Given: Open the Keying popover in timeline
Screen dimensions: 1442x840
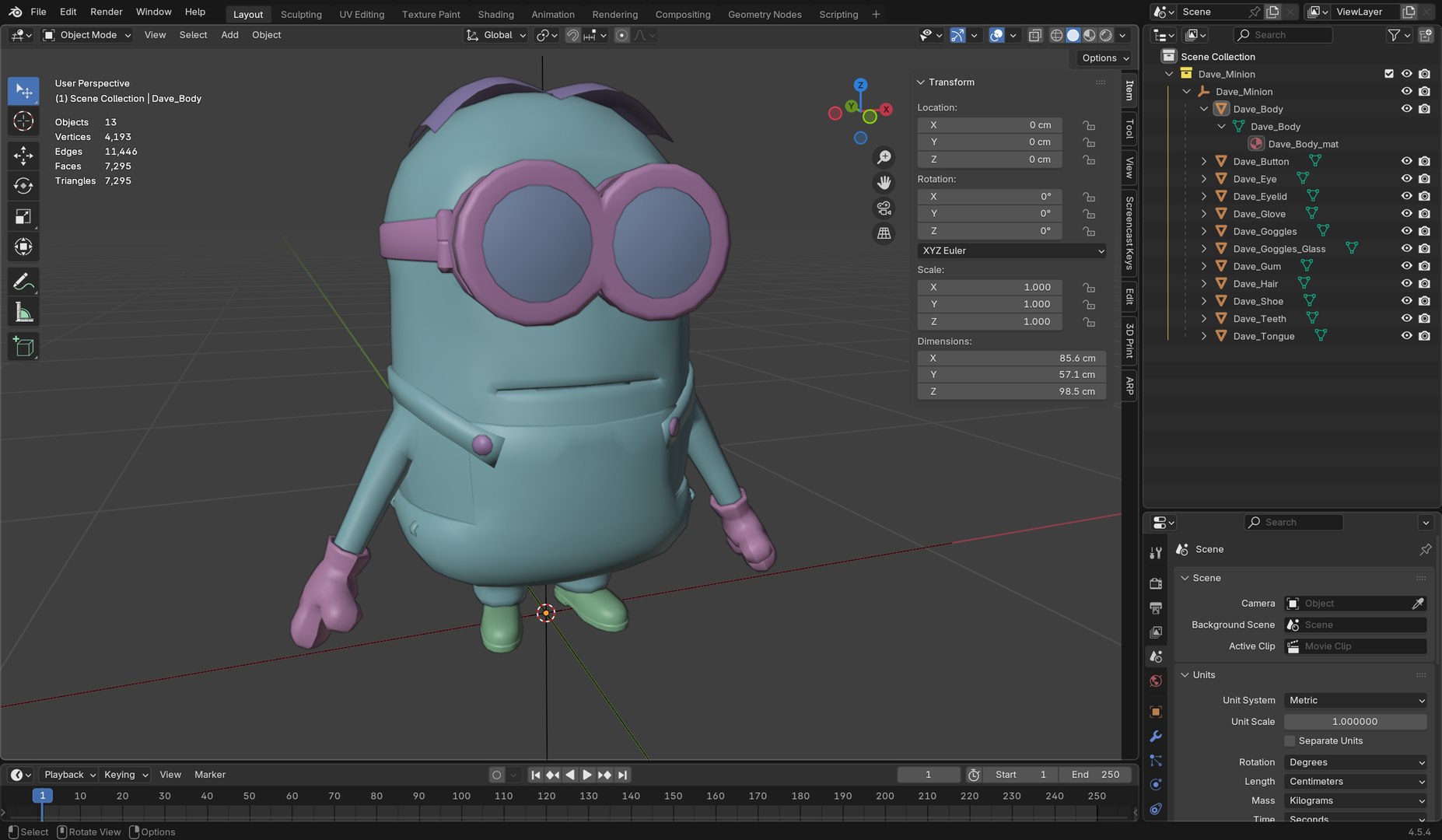Looking at the screenshot, I should [x=125, y=775].
